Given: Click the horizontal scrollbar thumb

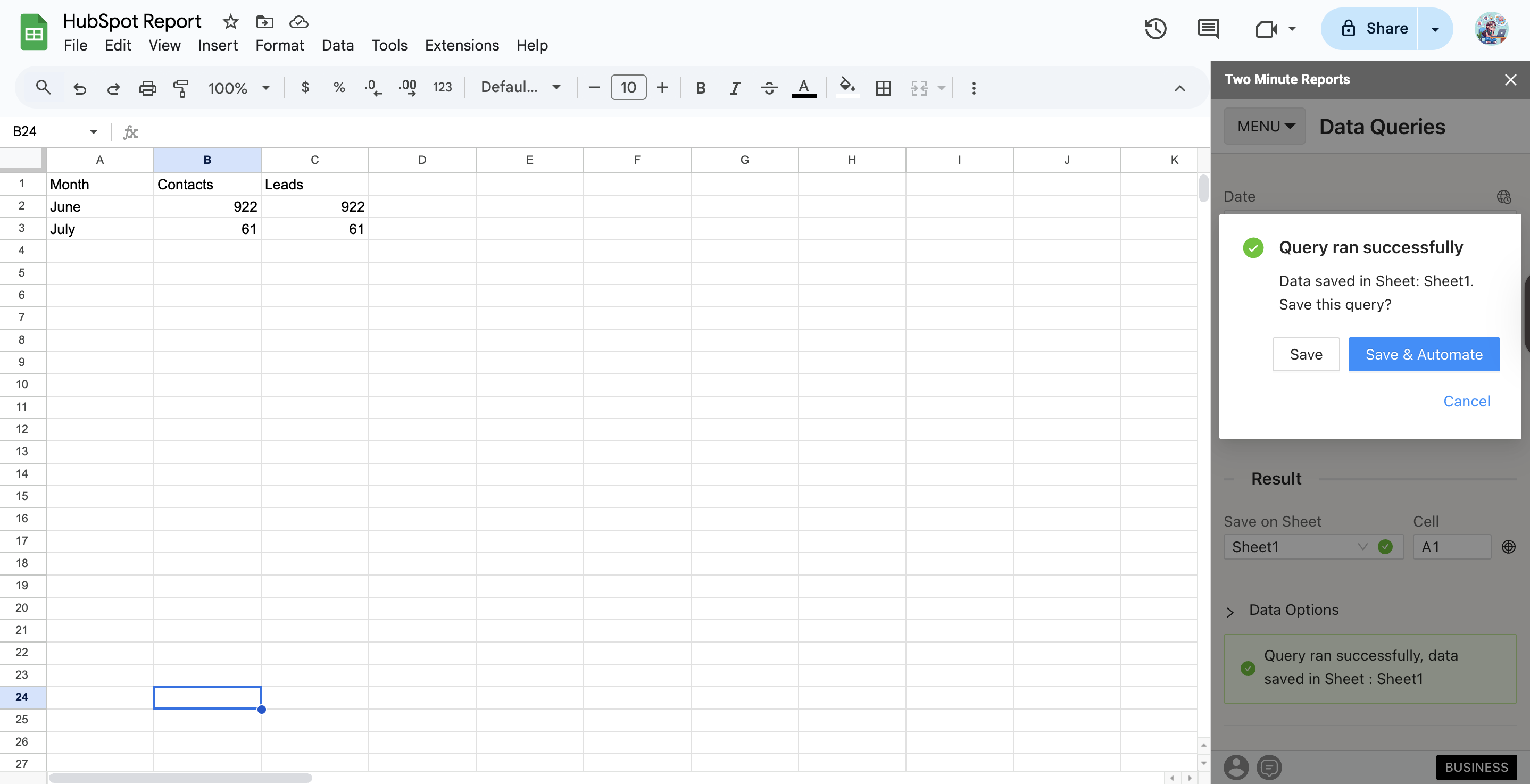Looking at the screenshot, I should point(180,778).
